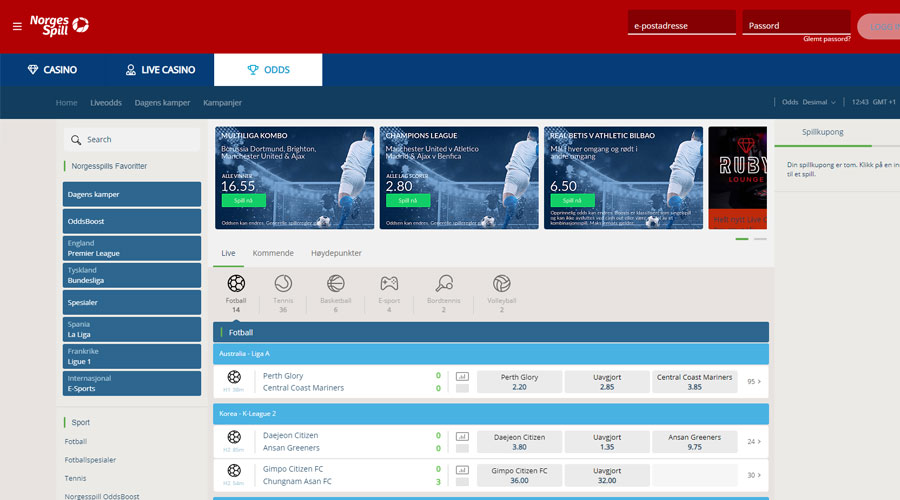Open OddsBoost sidebar button
This screenshot has height=500, width=900.
[132, 221]
